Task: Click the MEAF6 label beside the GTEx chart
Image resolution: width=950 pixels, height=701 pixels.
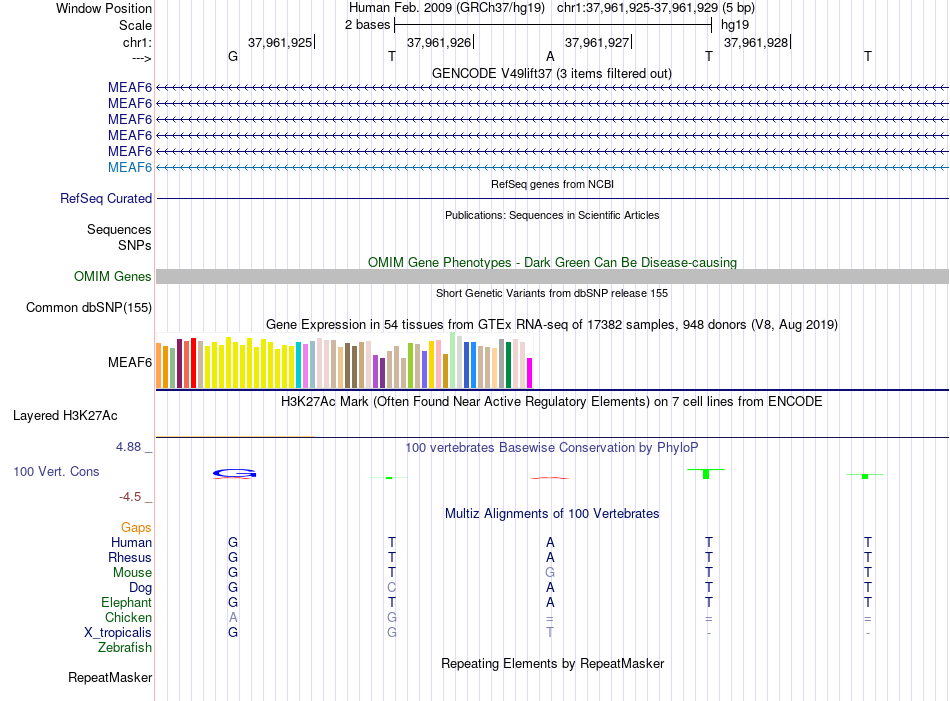Action: pos(130,362)
